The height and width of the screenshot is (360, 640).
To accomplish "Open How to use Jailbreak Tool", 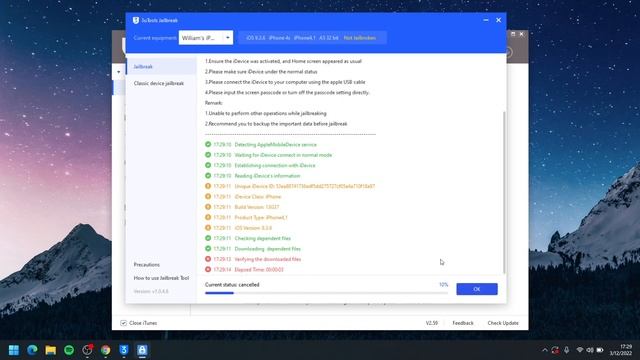I will 161,278.
